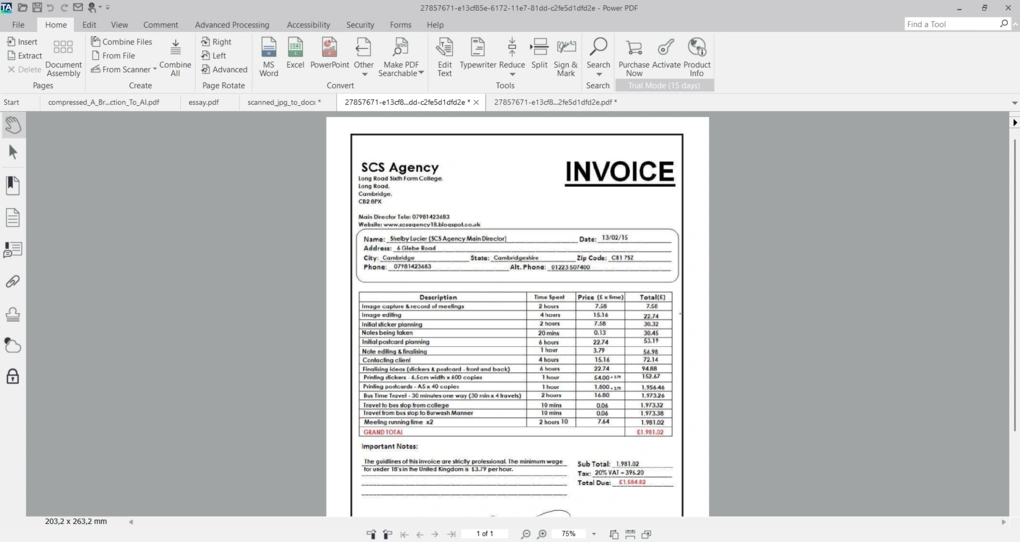Open the Advanced Processing tab
Image resolution: width=1020 pixels, height=542 pixels.
click(232, 25)
